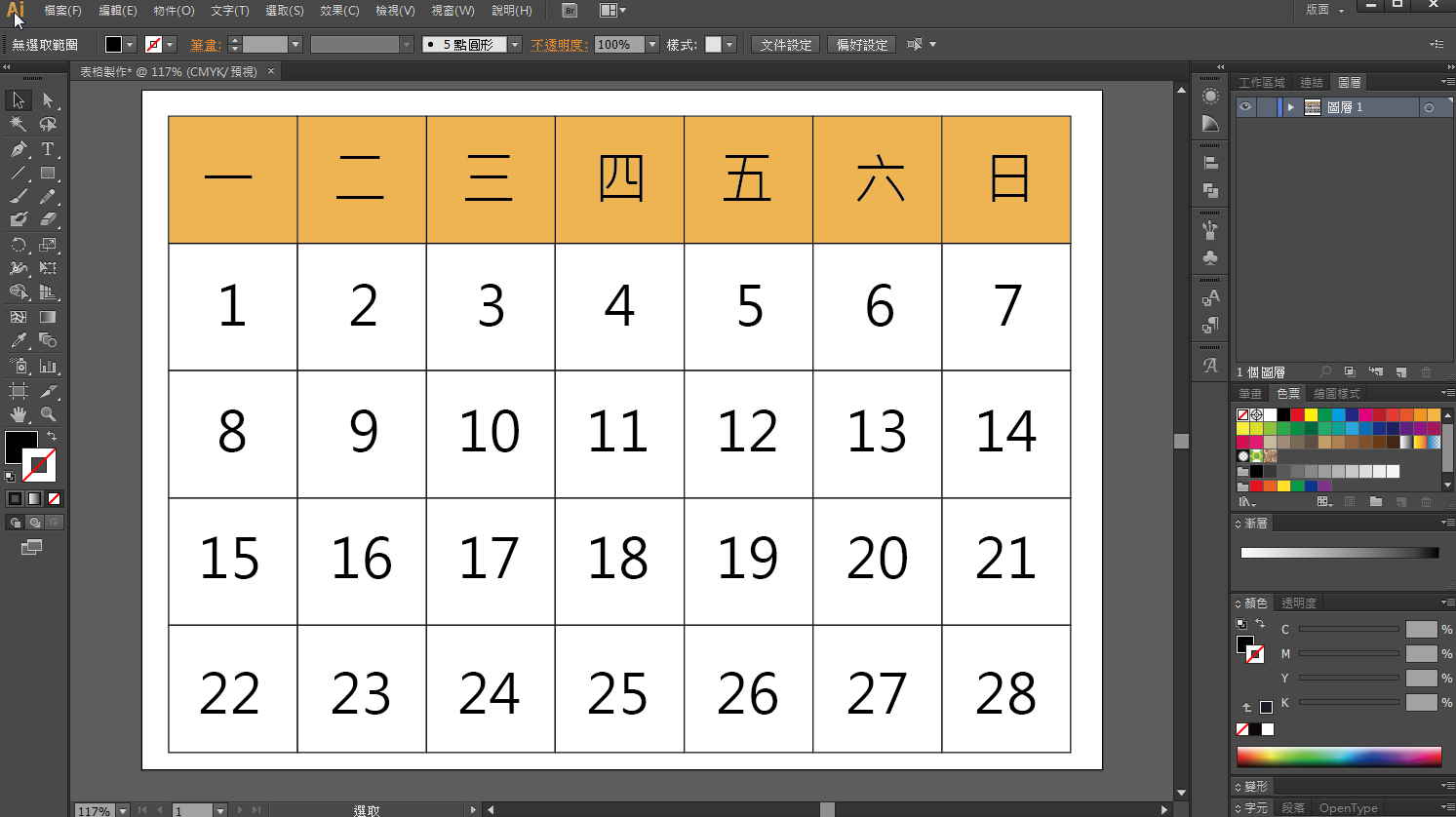Screen dimensions: 1456x817
Task: Open zoom level 117% dropdown
Action: pyautogui.click(x=123, y=810)
